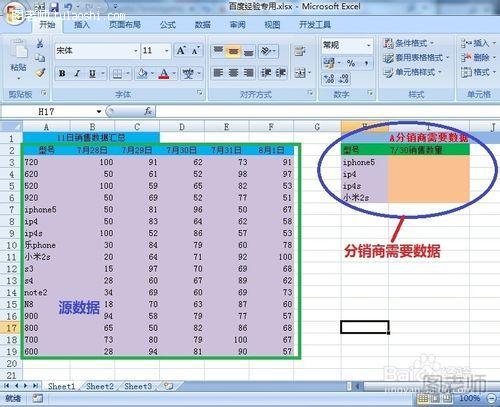Switch to Sheet3 worksheet
The image size is (500, 407).
tap(138, 386)
